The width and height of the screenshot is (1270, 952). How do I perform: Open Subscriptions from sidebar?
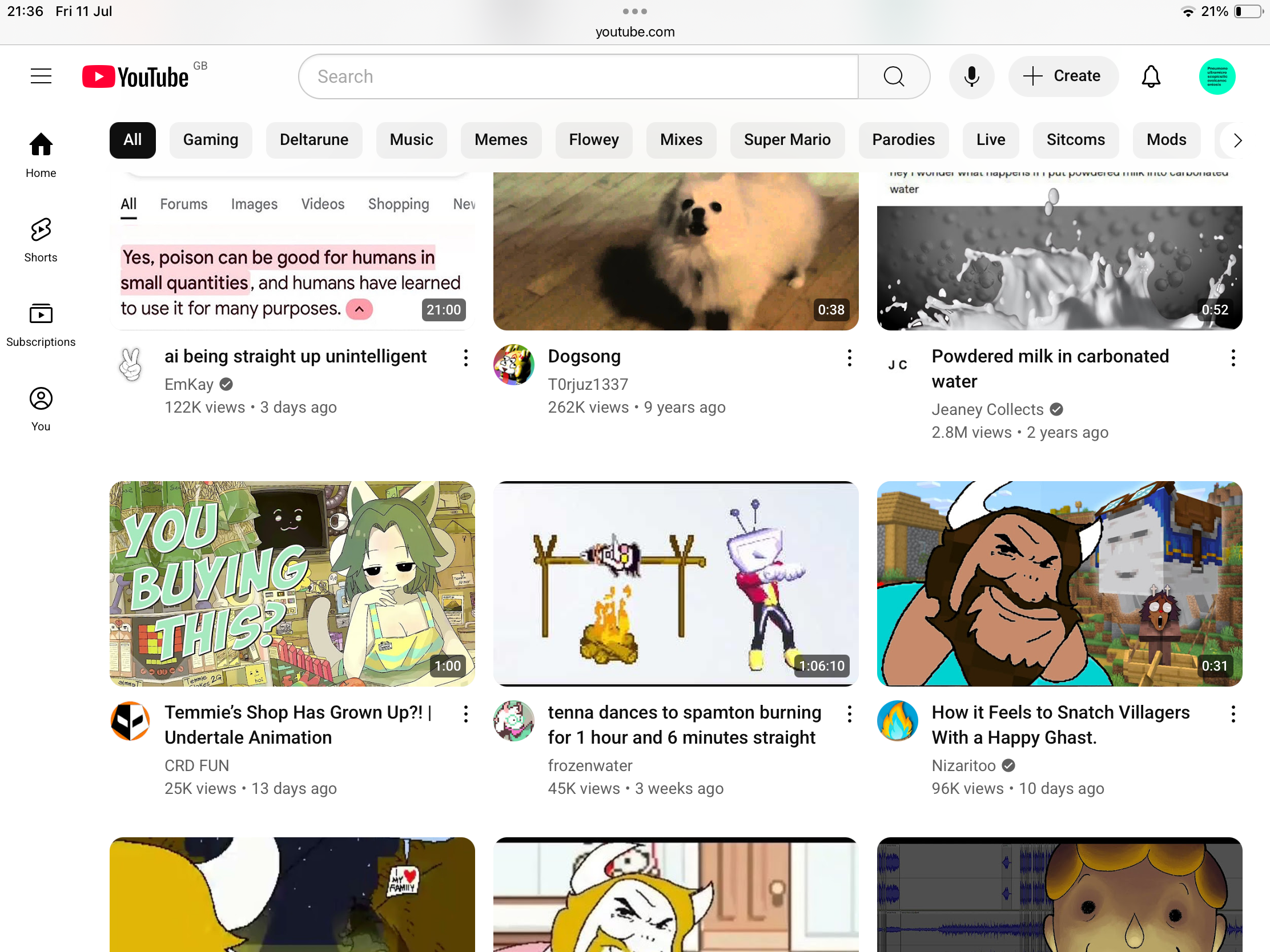pyautogui.click(x=41, y=325)
